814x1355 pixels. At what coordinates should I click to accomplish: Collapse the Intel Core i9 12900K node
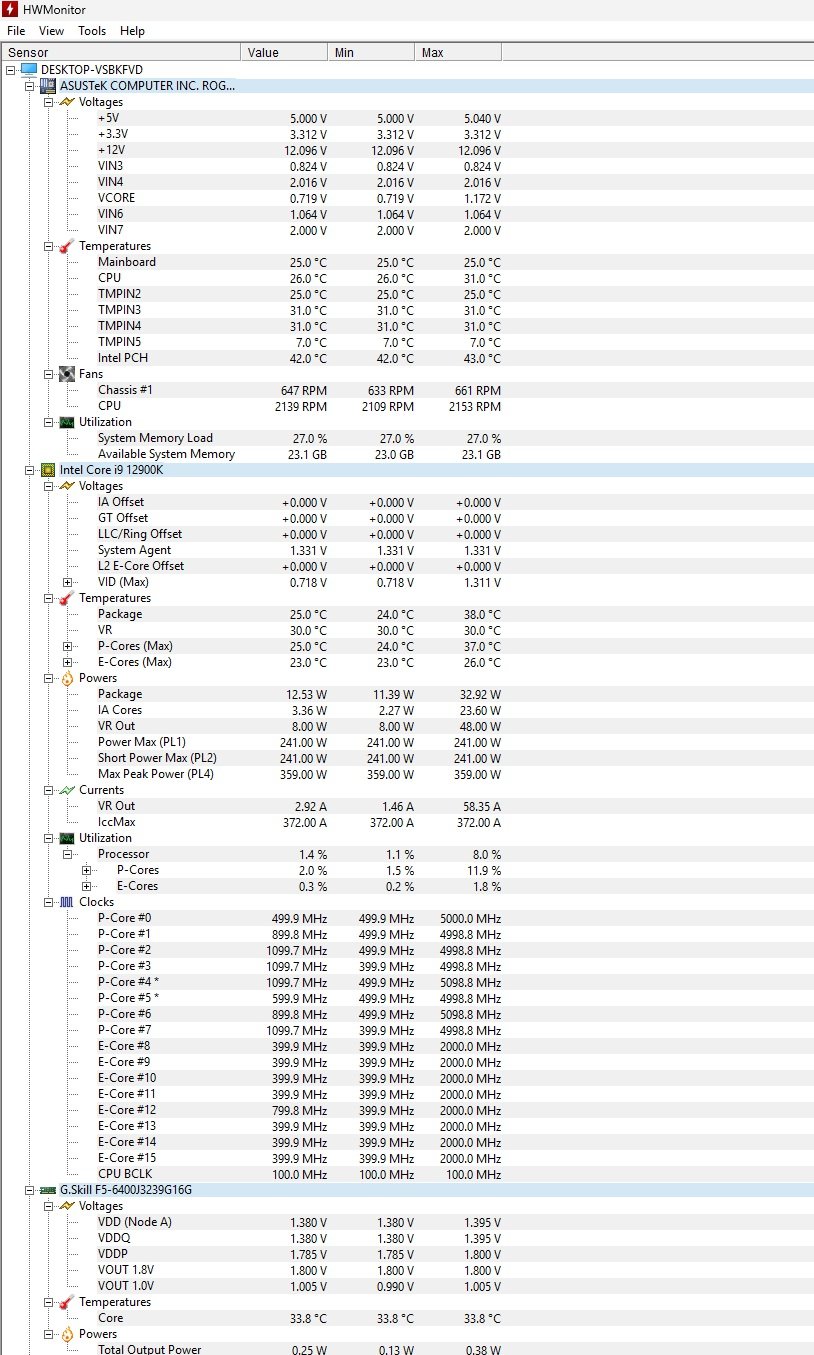[x=30, y=470]
